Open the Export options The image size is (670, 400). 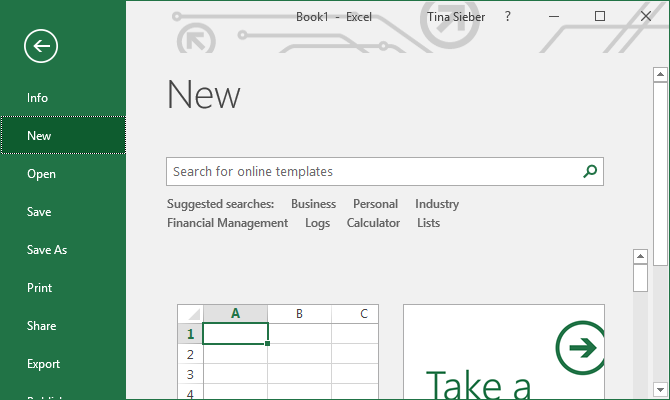click(x=63, y=364)
